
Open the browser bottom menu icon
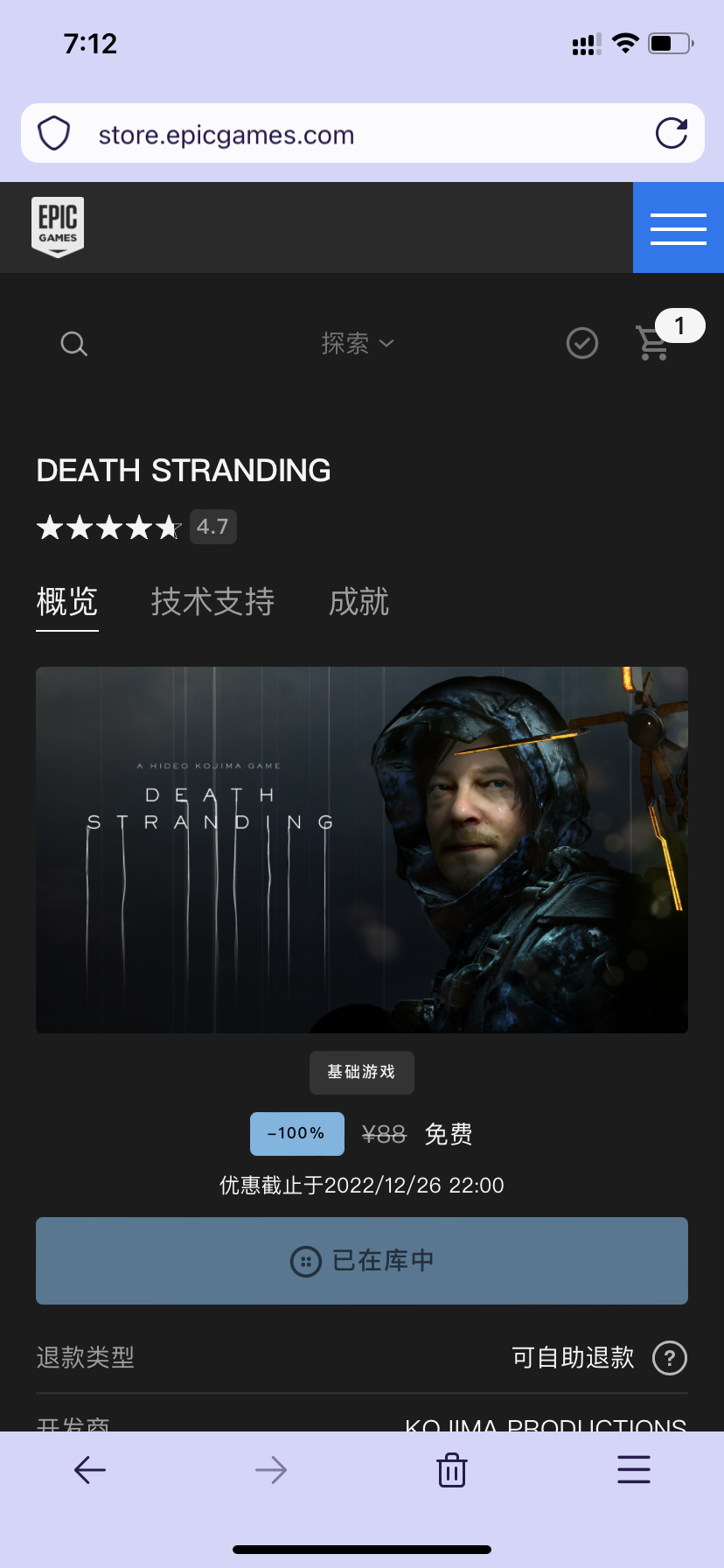pyautogui.click(x=634, y=1469)
